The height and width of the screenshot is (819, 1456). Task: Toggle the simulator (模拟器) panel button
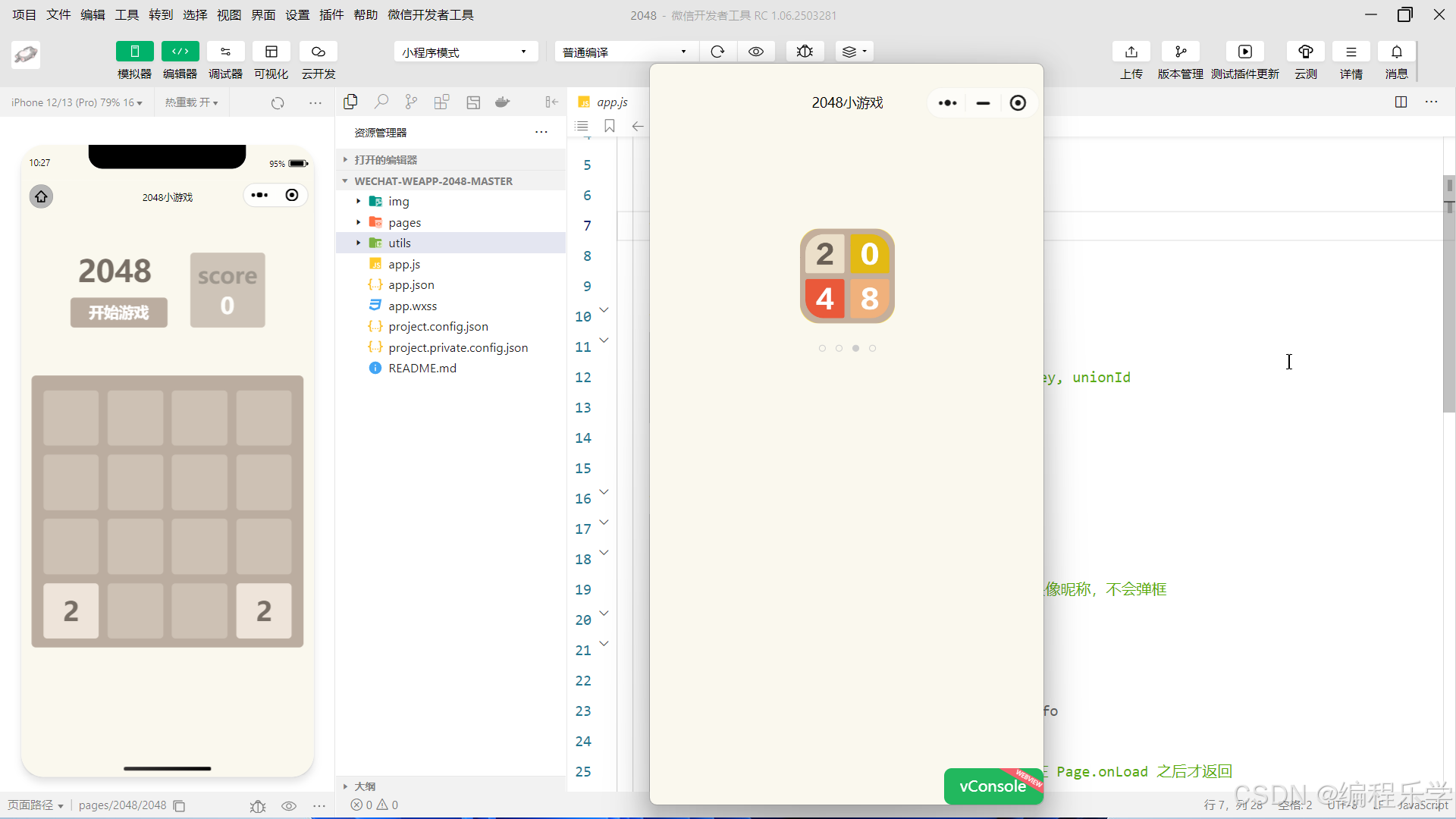pos(134,52)
